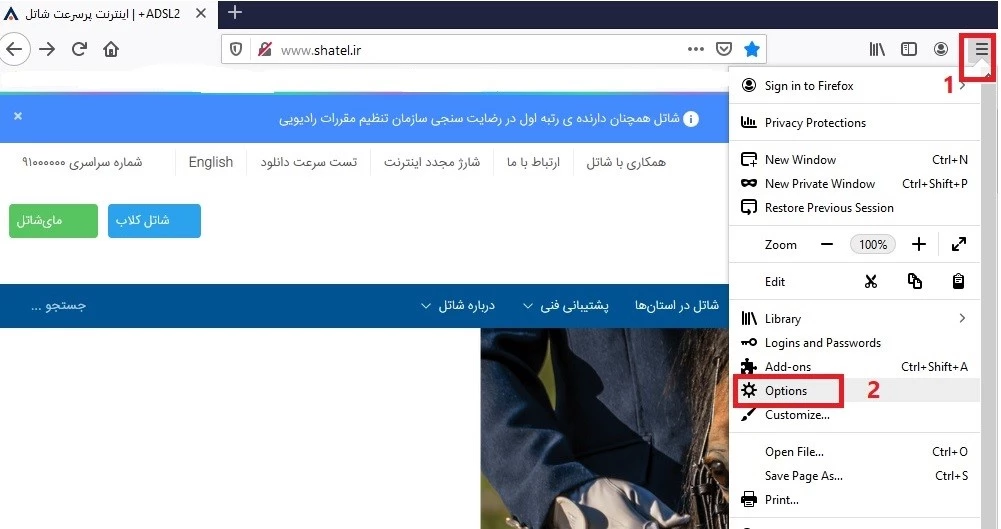Viewport: 1001px width, 529px height.
Task: Copy selection using Edit copy icon
Action: point(915,281)
